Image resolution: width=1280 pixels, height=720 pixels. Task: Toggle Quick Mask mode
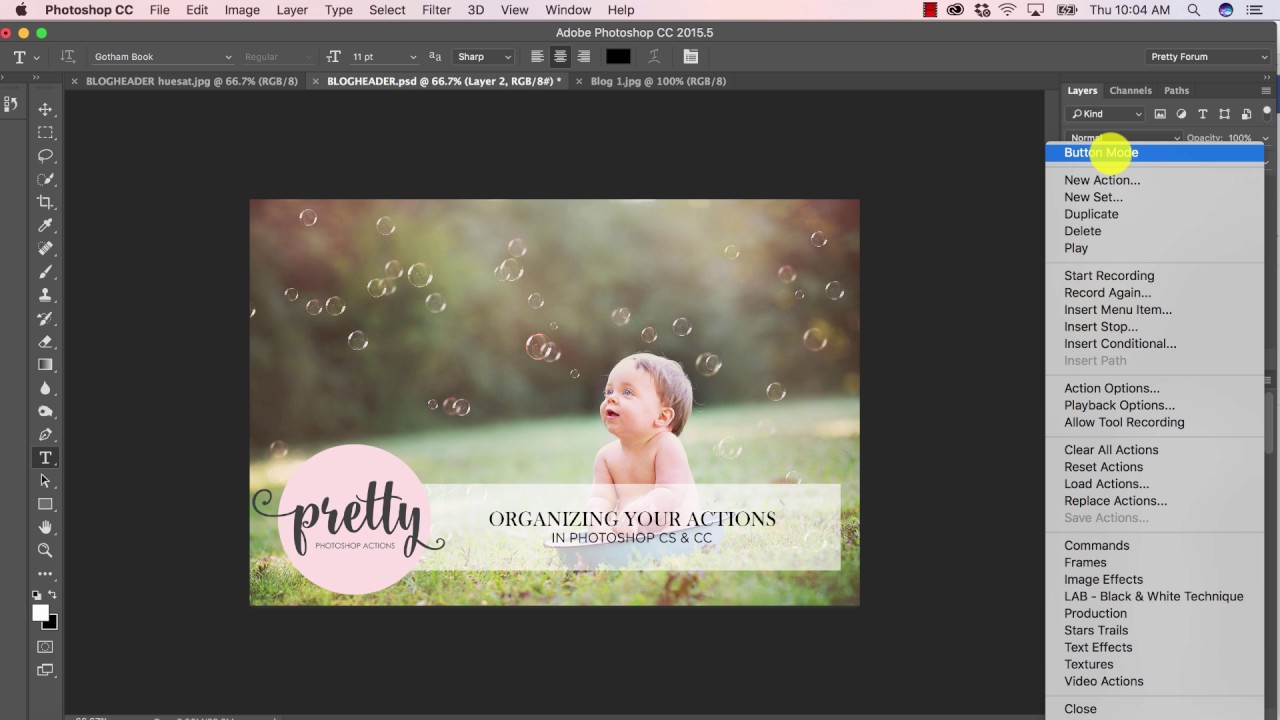45,647
